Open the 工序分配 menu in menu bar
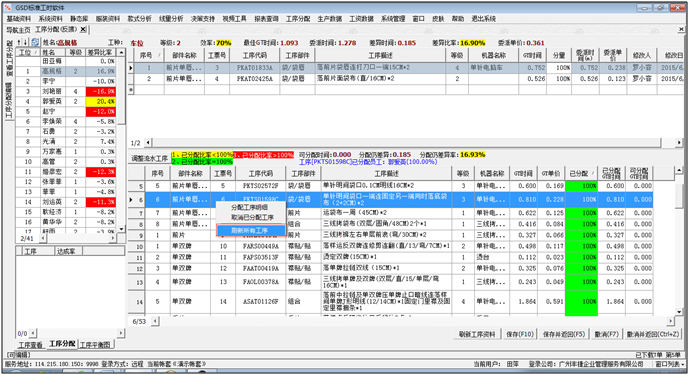The height and width of the screenshot is (375, 690). [x=298, y=18]
